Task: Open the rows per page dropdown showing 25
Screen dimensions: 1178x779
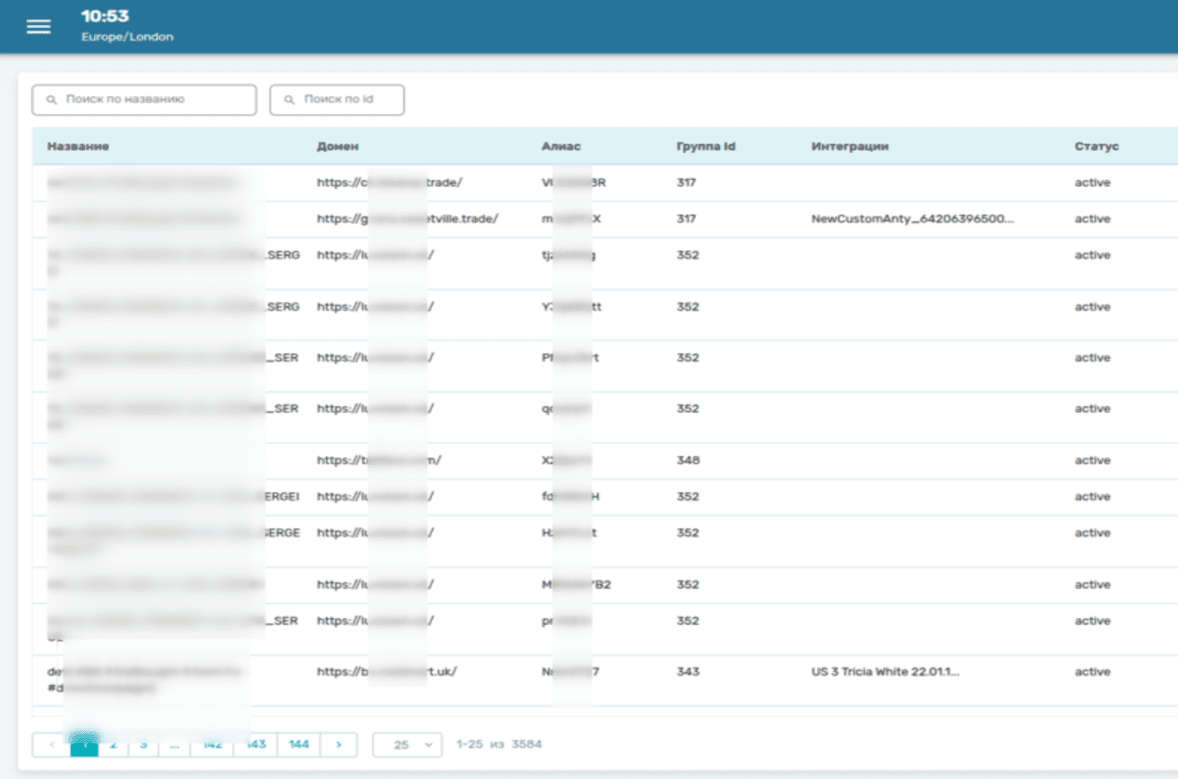Action: pyautogui.click(x=407, y=745)
